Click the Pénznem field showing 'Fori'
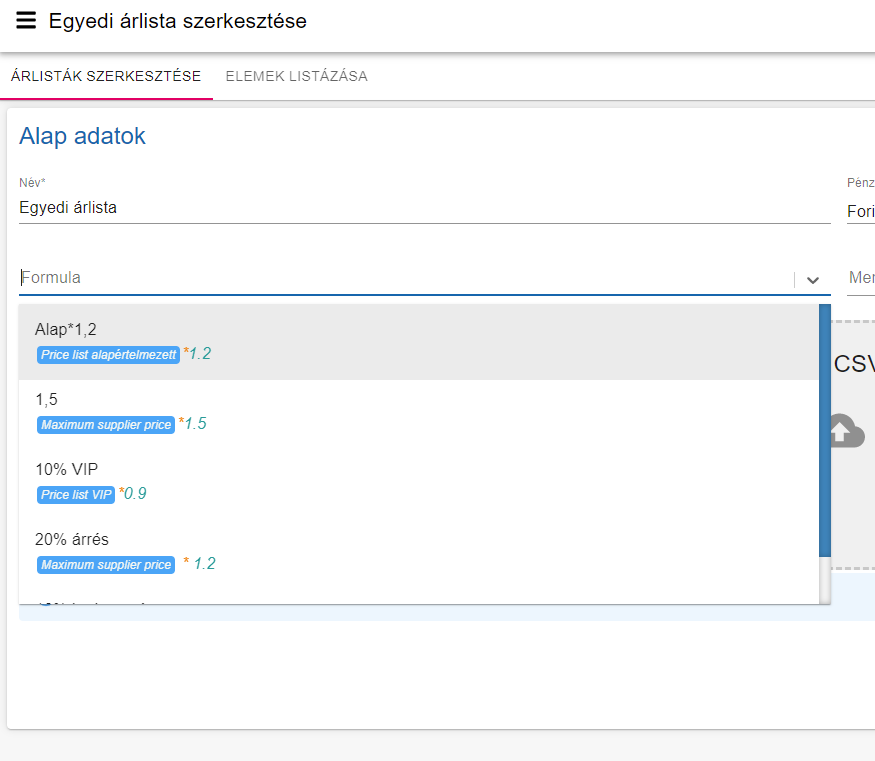Image resolution: width=875 pixels, height=761 pixels. [860, 211]
